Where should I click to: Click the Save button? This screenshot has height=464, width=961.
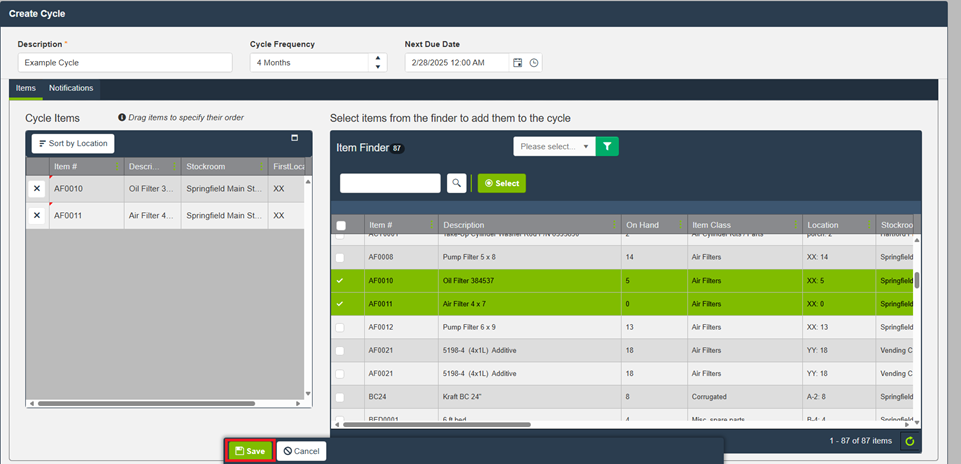(249, 451)
